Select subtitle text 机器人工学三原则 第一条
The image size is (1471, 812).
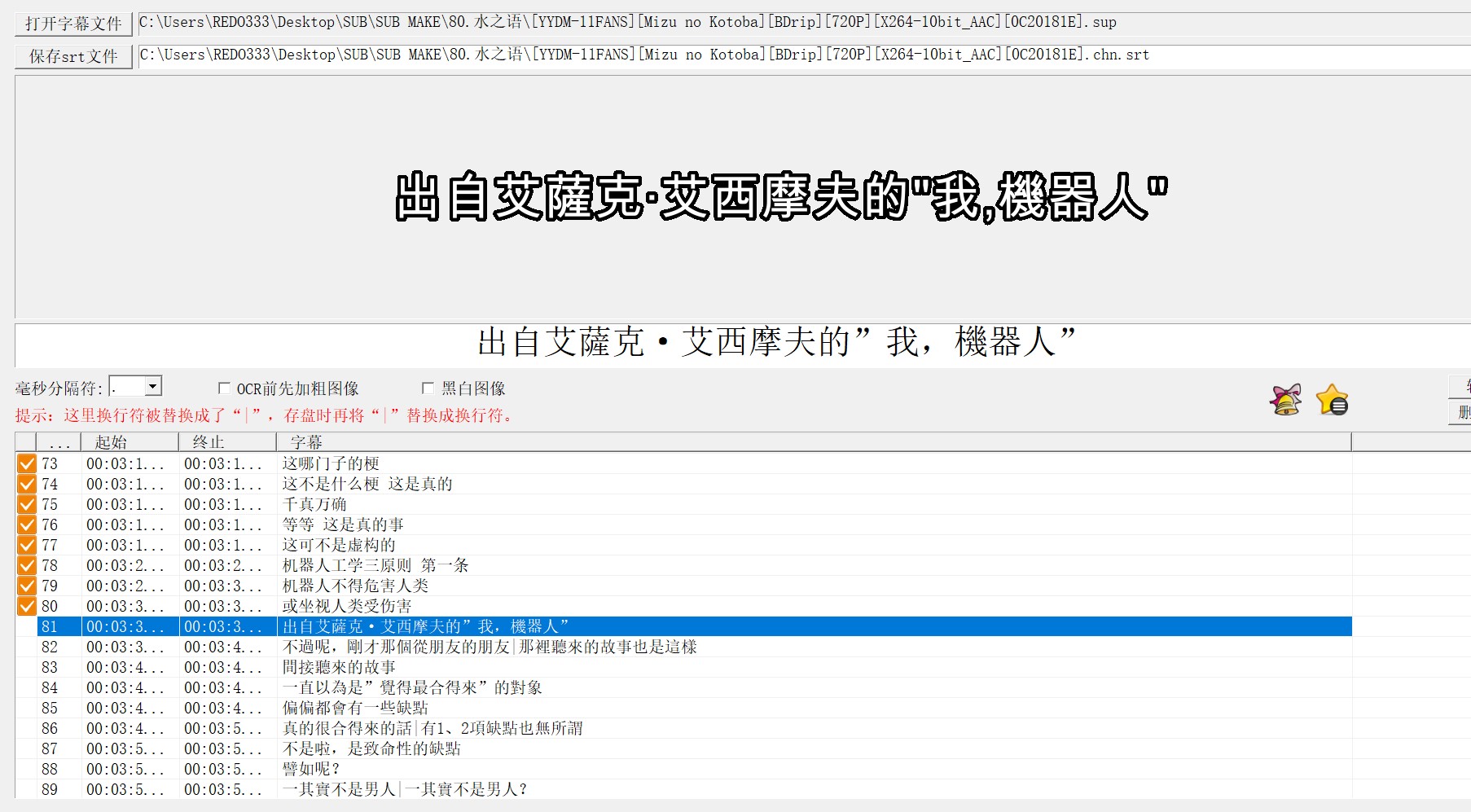tap(375, 565)
